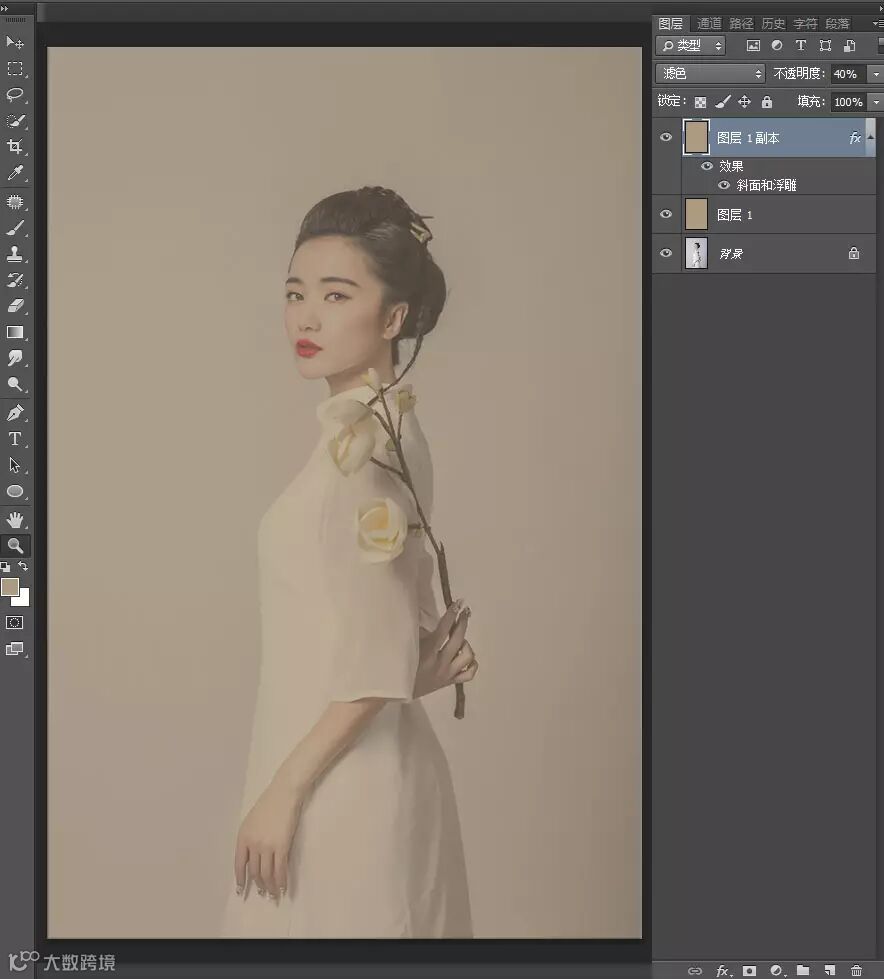The height and width of the screenshot is (979, 884).
Task: Open the opacity slider arrow
Action: click(x=876, y=74)
